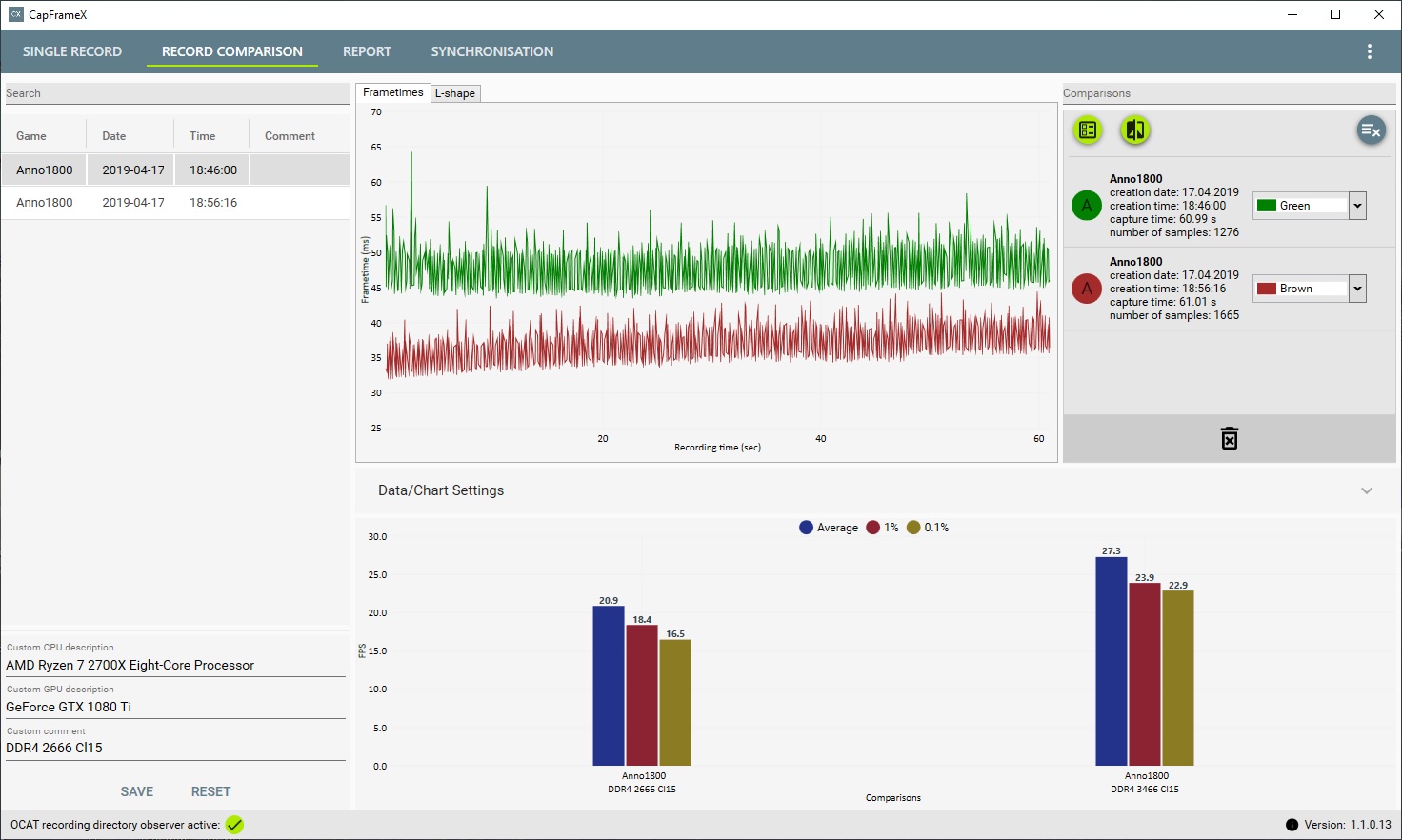This screenshot has height=840, width=1402.
Task: Open the three-dot overflow menu
Action: (1370, 51)
